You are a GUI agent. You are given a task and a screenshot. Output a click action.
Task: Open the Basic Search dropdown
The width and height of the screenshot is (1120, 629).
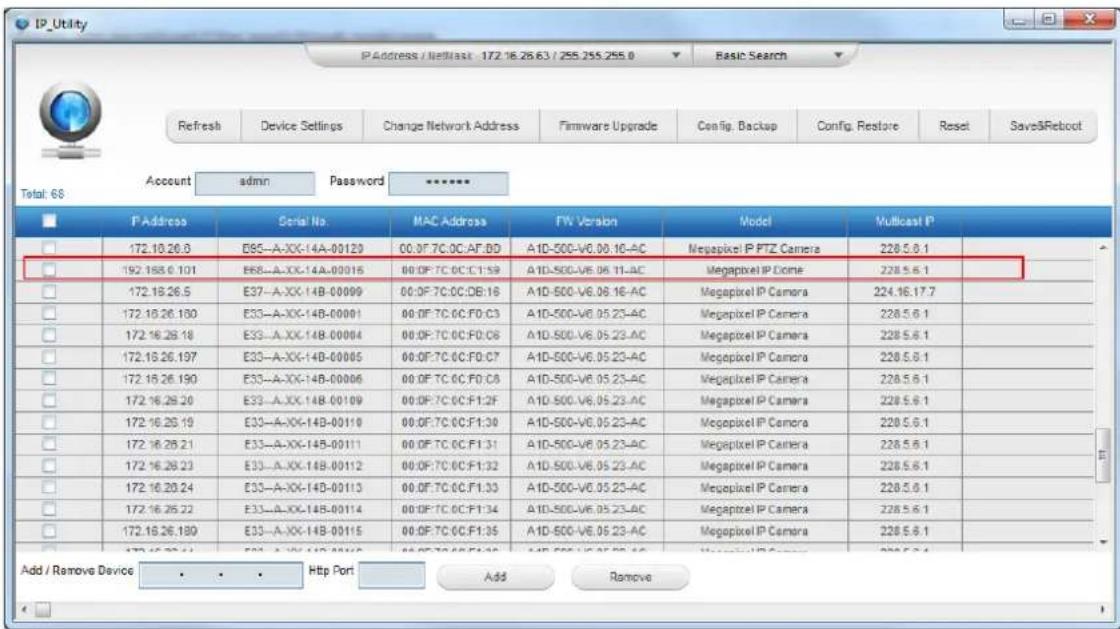tap(838, 55)
